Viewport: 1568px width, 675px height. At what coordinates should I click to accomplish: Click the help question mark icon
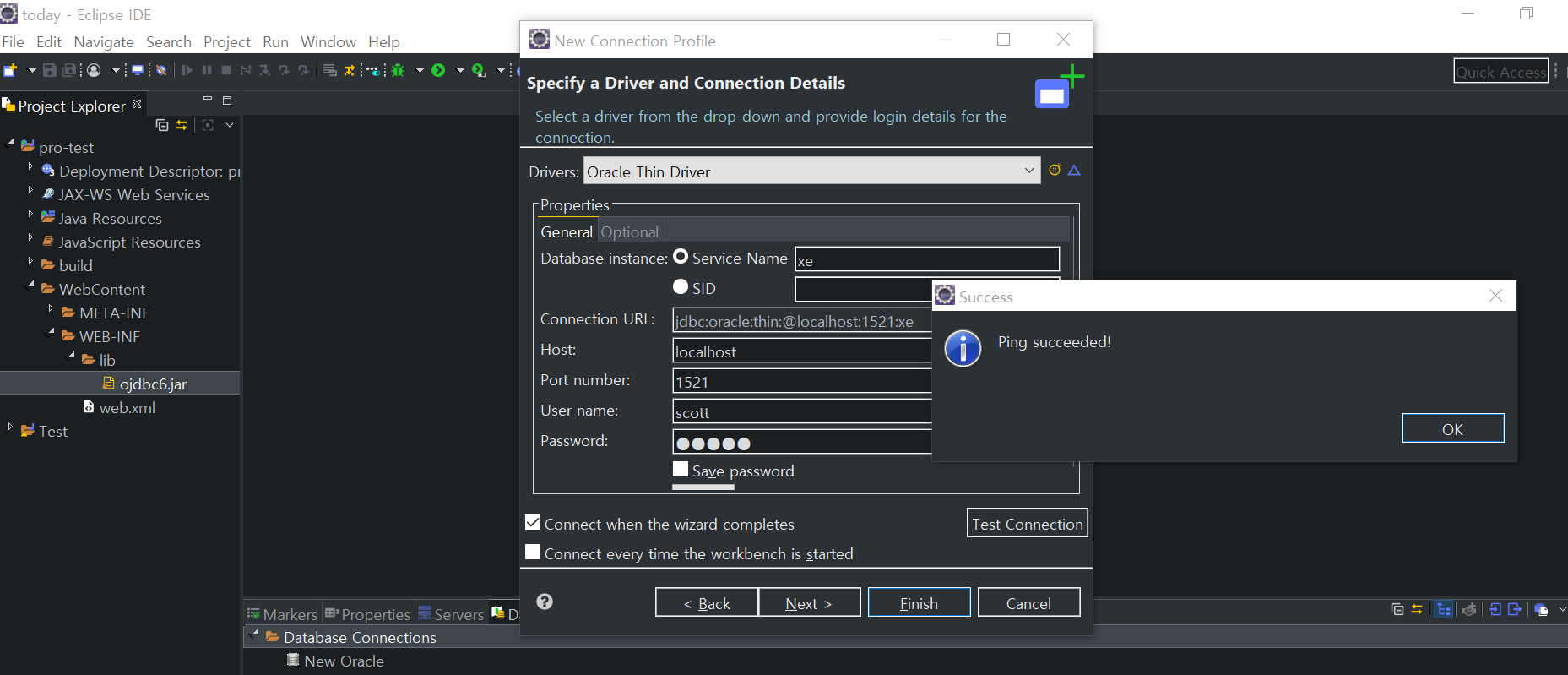coord(545,602)
